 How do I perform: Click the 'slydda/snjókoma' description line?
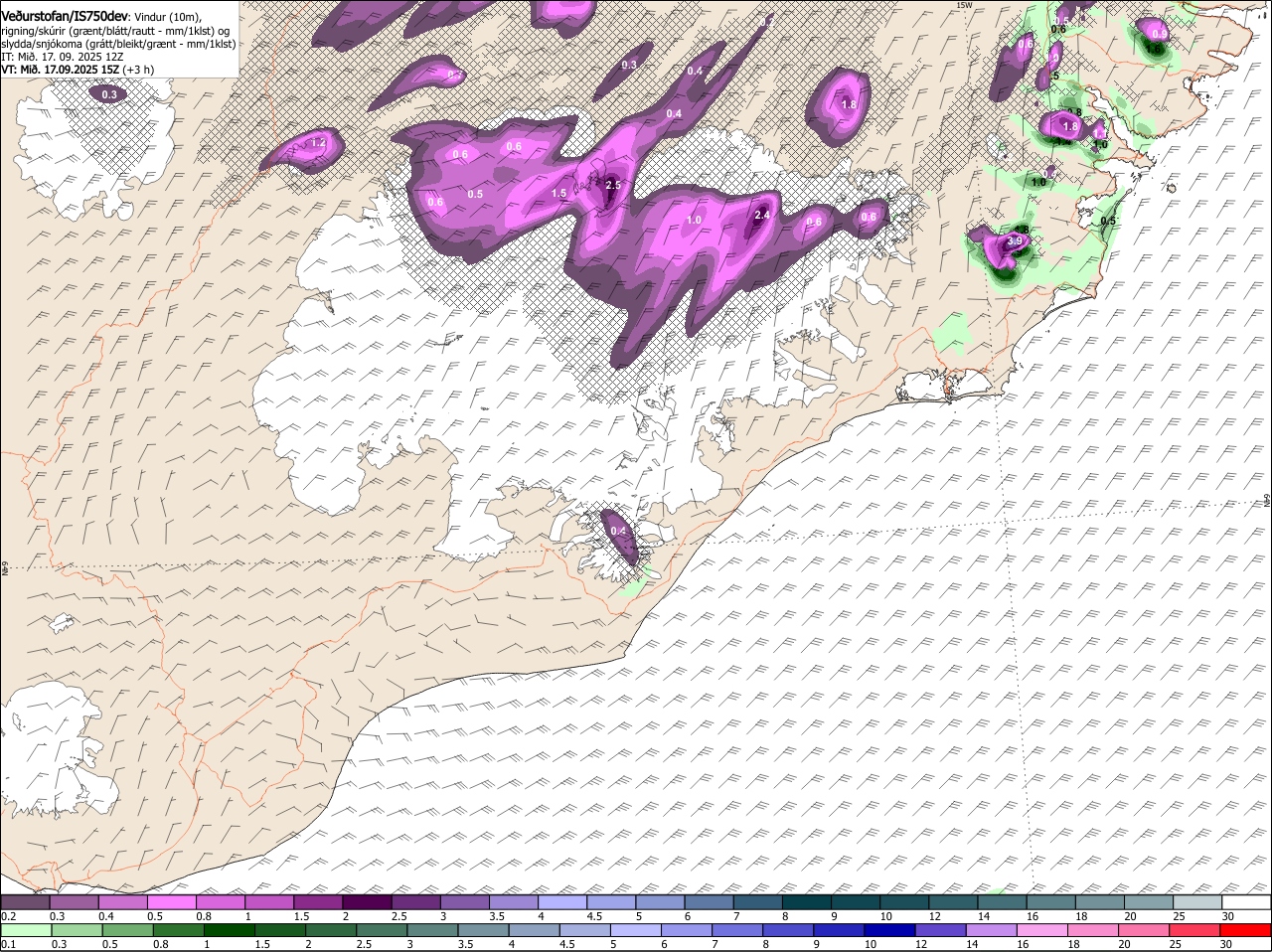(x=117, y=44)
